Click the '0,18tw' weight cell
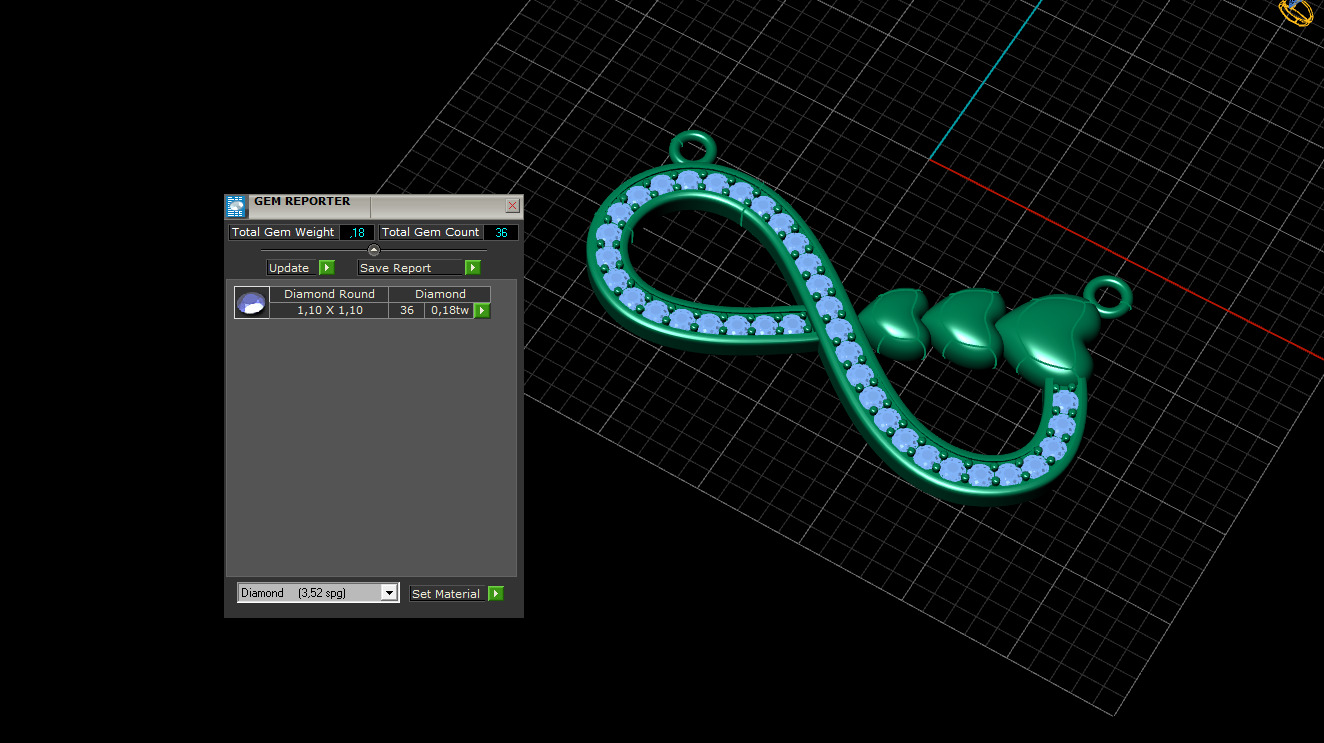1324x743 pixels. click(450, 311)
